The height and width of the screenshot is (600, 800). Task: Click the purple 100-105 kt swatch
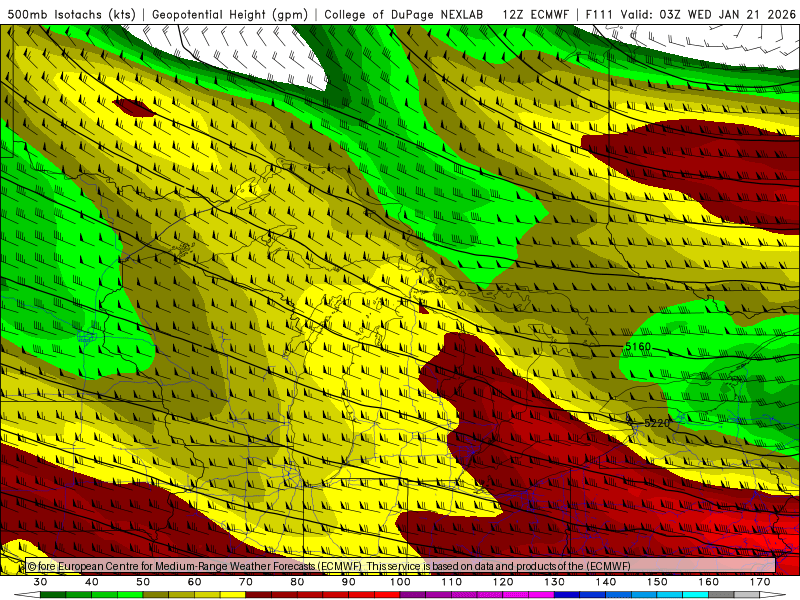coord(413,595)
